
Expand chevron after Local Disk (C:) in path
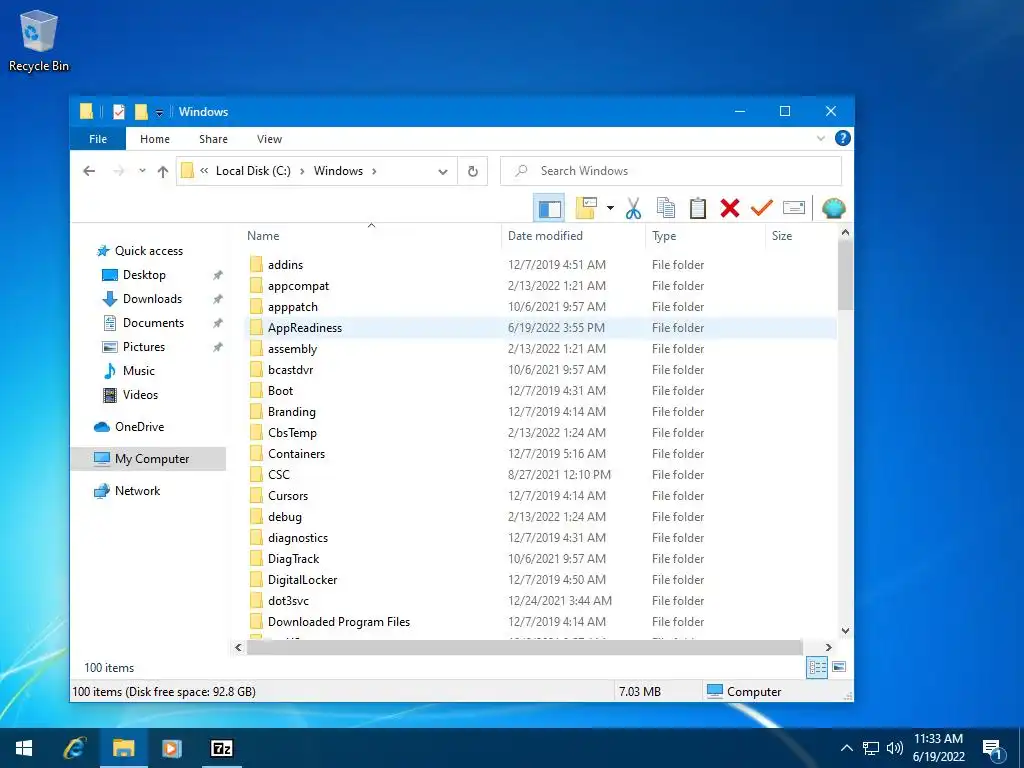pos(302,171)
